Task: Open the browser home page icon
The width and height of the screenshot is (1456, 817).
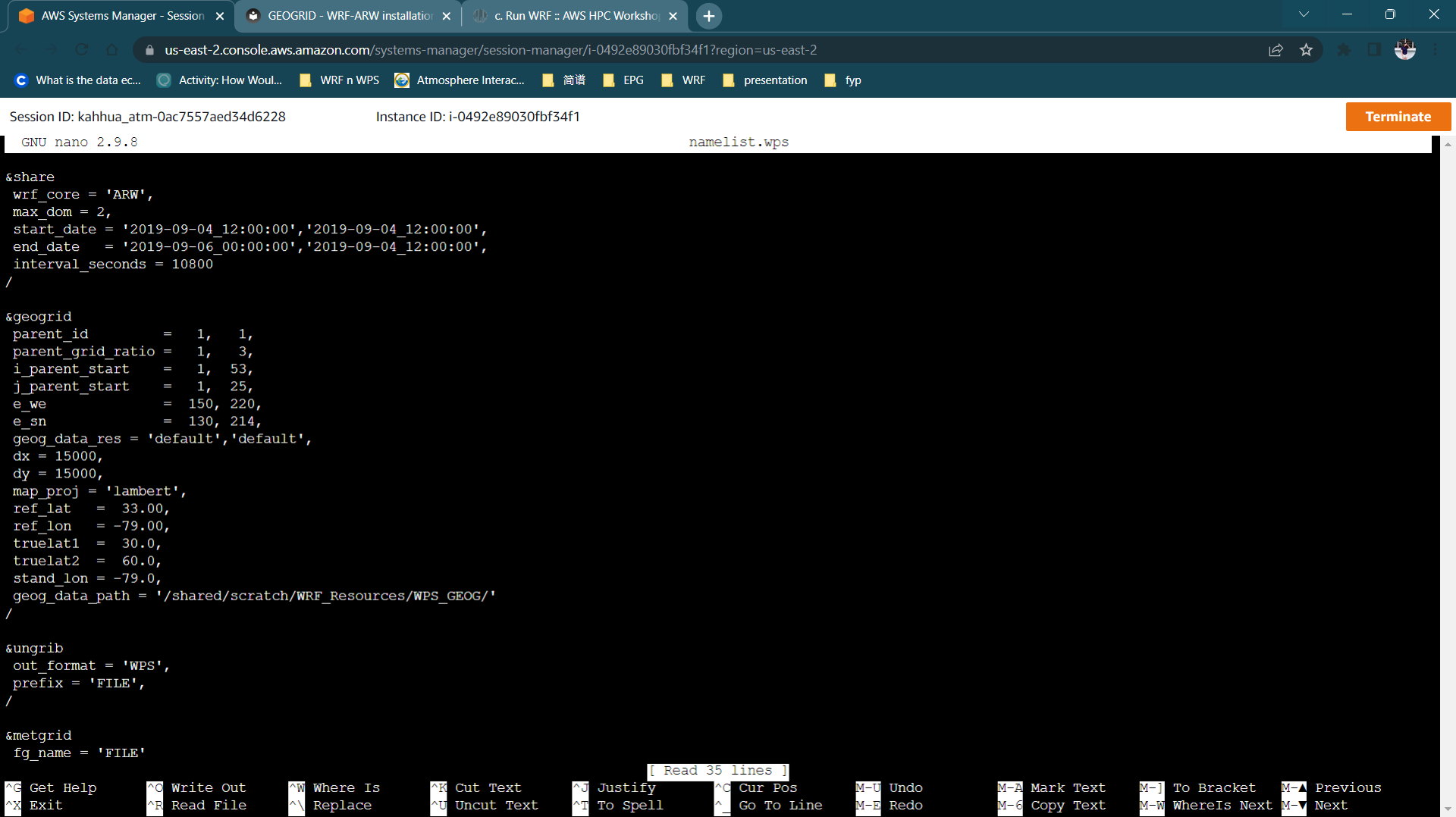Action: (x=111, y=50)
